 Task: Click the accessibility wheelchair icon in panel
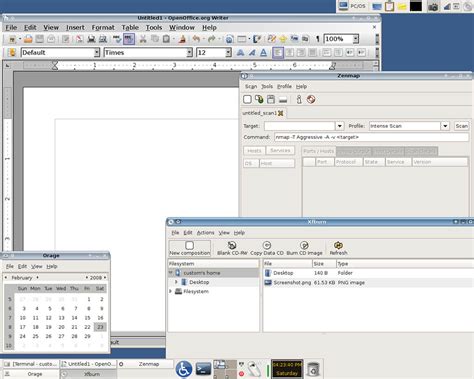184,369
